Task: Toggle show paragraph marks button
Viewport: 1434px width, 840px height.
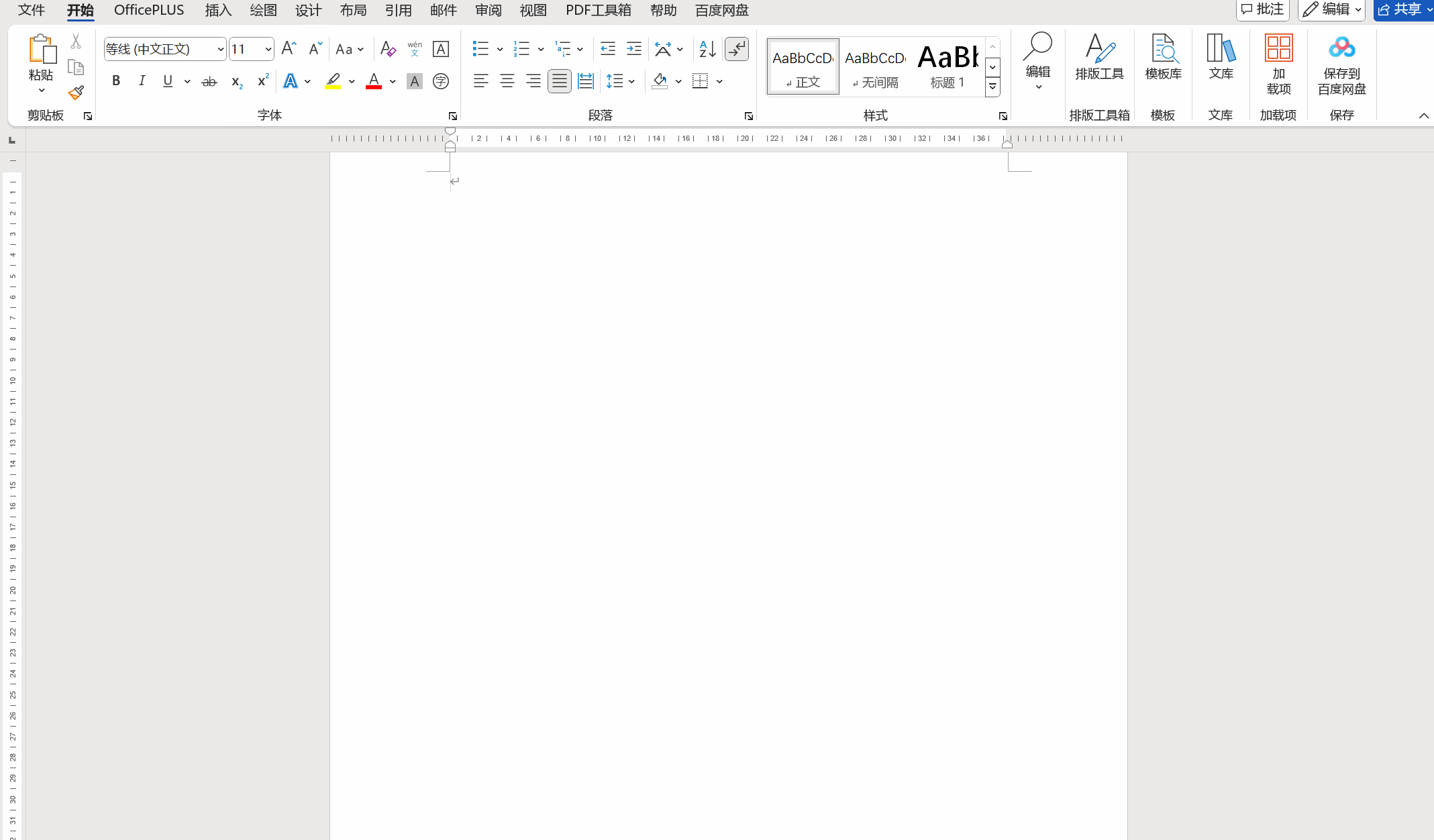Action: [x=737, y=49]
